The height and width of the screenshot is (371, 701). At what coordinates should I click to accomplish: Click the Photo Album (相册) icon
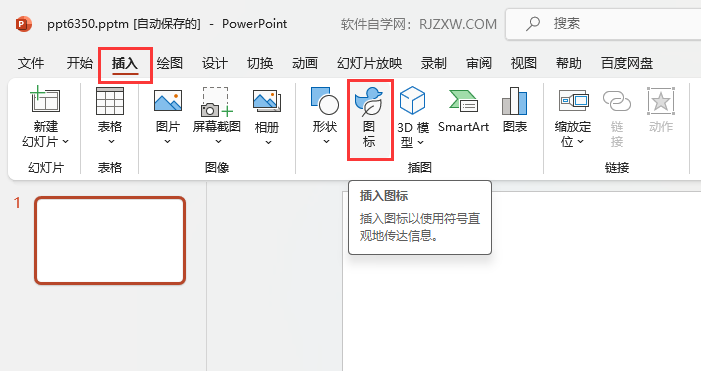[x=267, y=101]
